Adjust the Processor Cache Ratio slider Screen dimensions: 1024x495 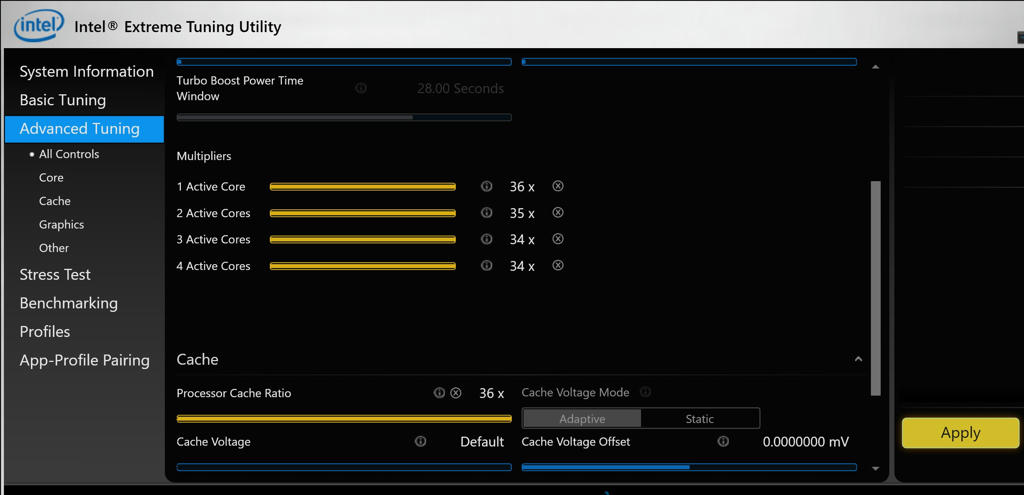click(x=344, y=419)
